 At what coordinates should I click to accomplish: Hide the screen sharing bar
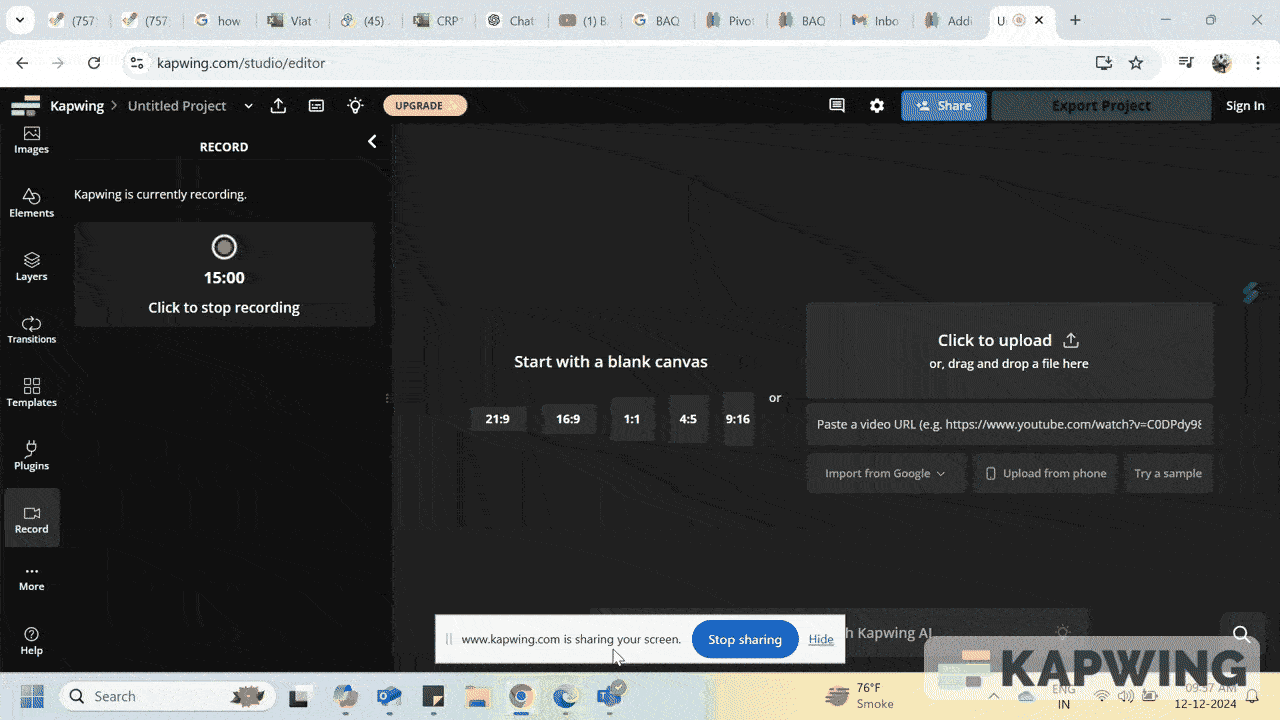pos(821,639)
